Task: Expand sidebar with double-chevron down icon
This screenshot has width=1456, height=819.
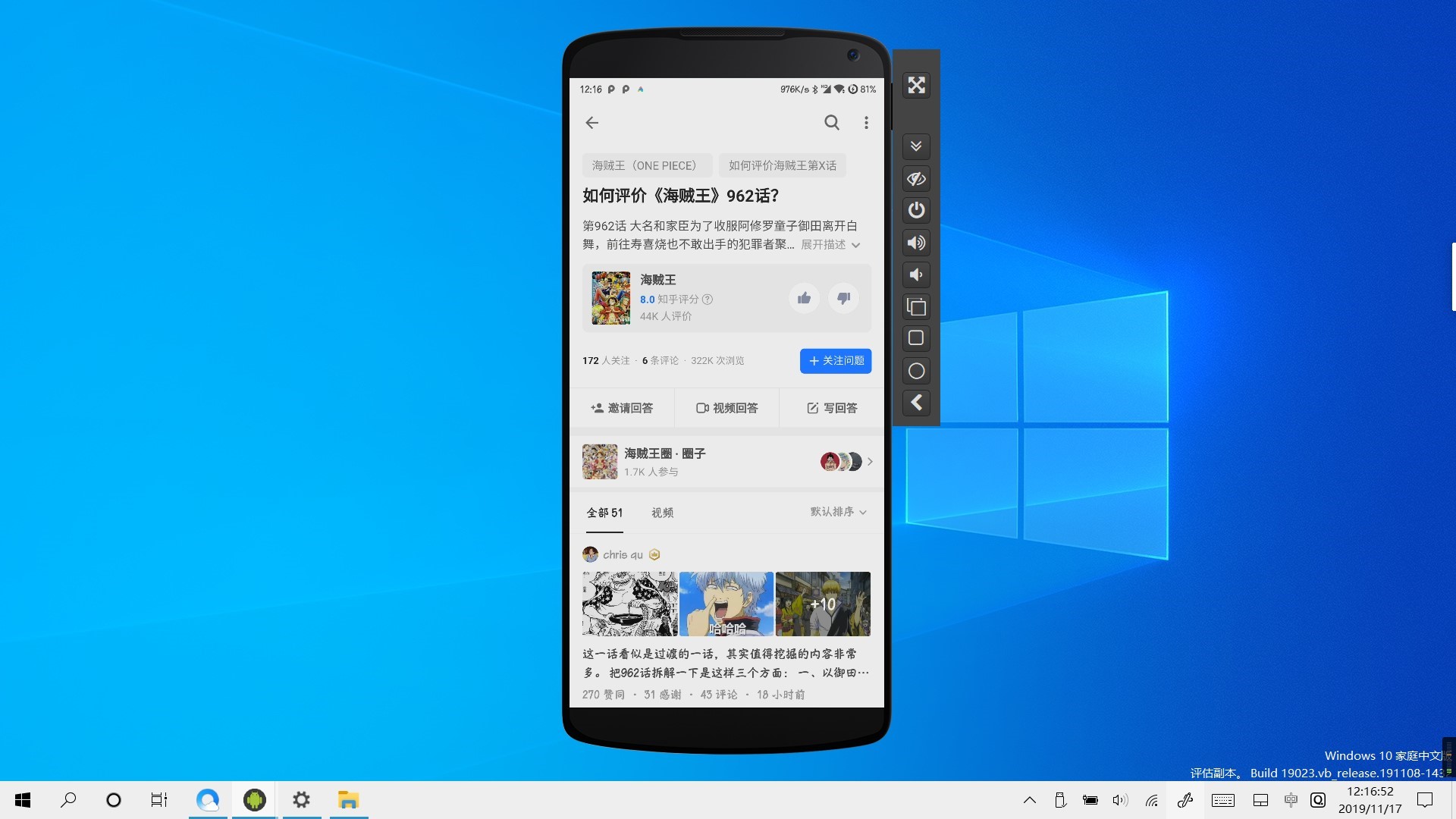Action: (916, 146)
